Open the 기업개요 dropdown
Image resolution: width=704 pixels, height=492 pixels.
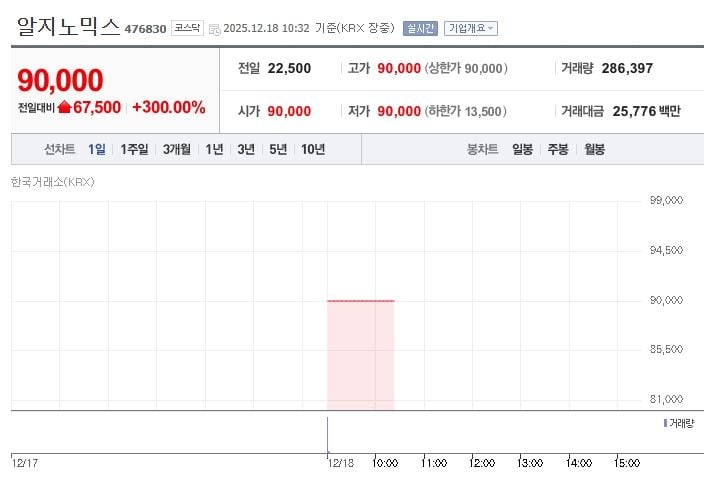(x=471, y=28)
